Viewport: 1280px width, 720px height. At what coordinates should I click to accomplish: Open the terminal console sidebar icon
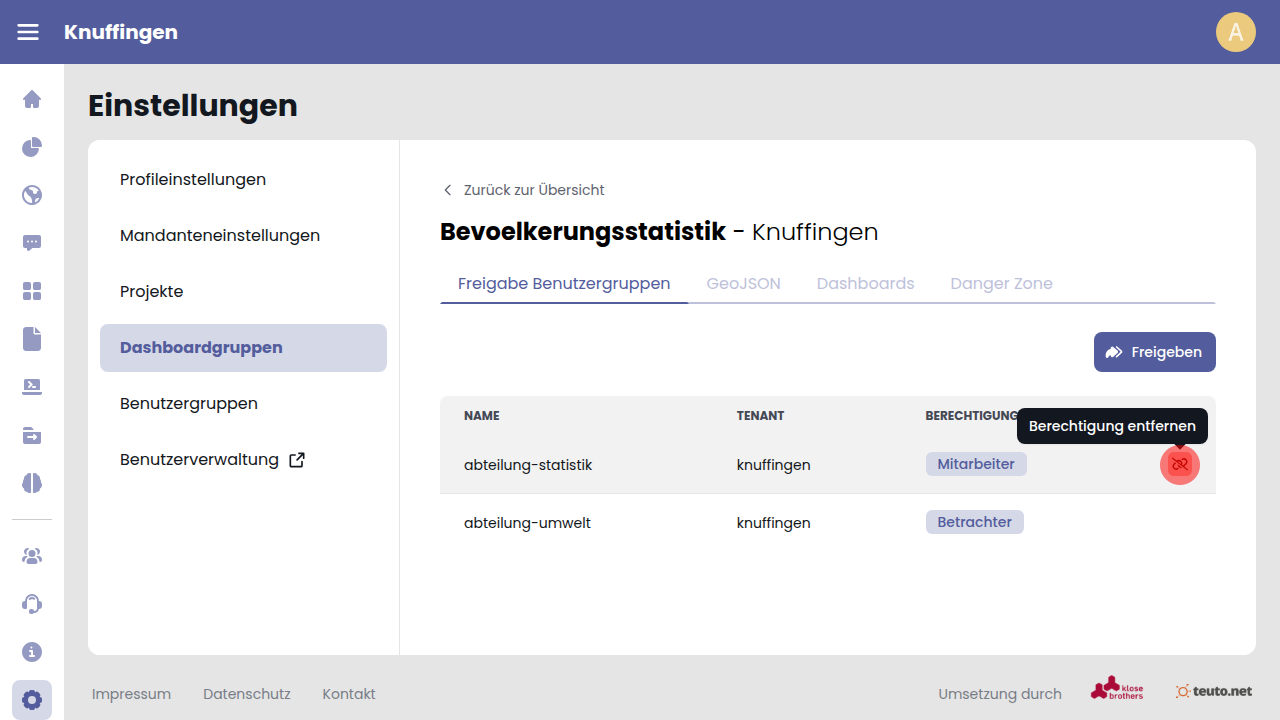tap(32, 387)
